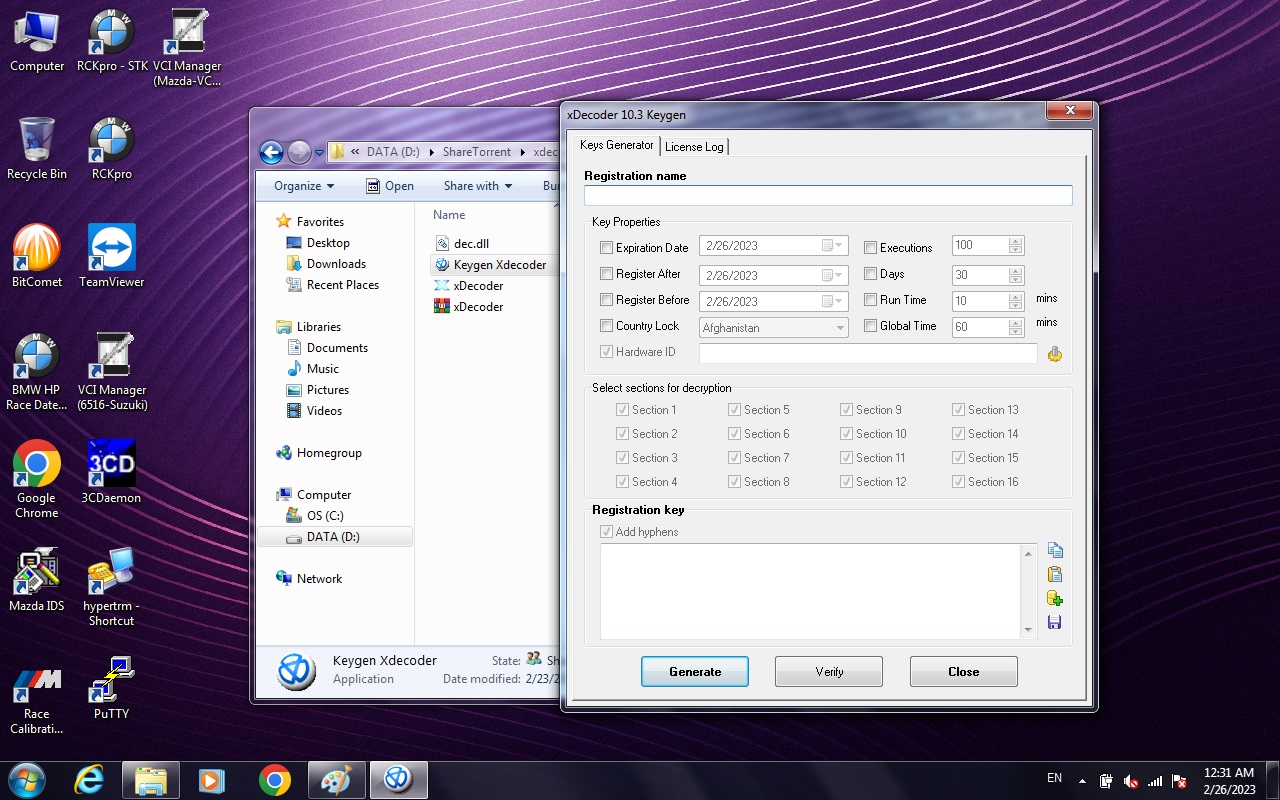Click the ShareTorrent breadcrumb in address bar

[x=477, y=152]
